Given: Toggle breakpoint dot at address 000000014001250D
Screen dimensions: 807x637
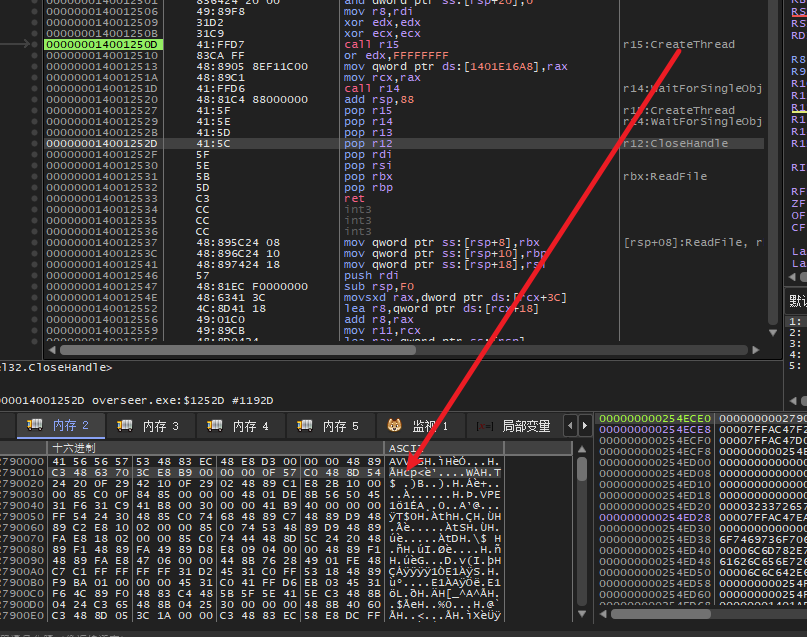Looking at the screenshot, I should [34, 44].
